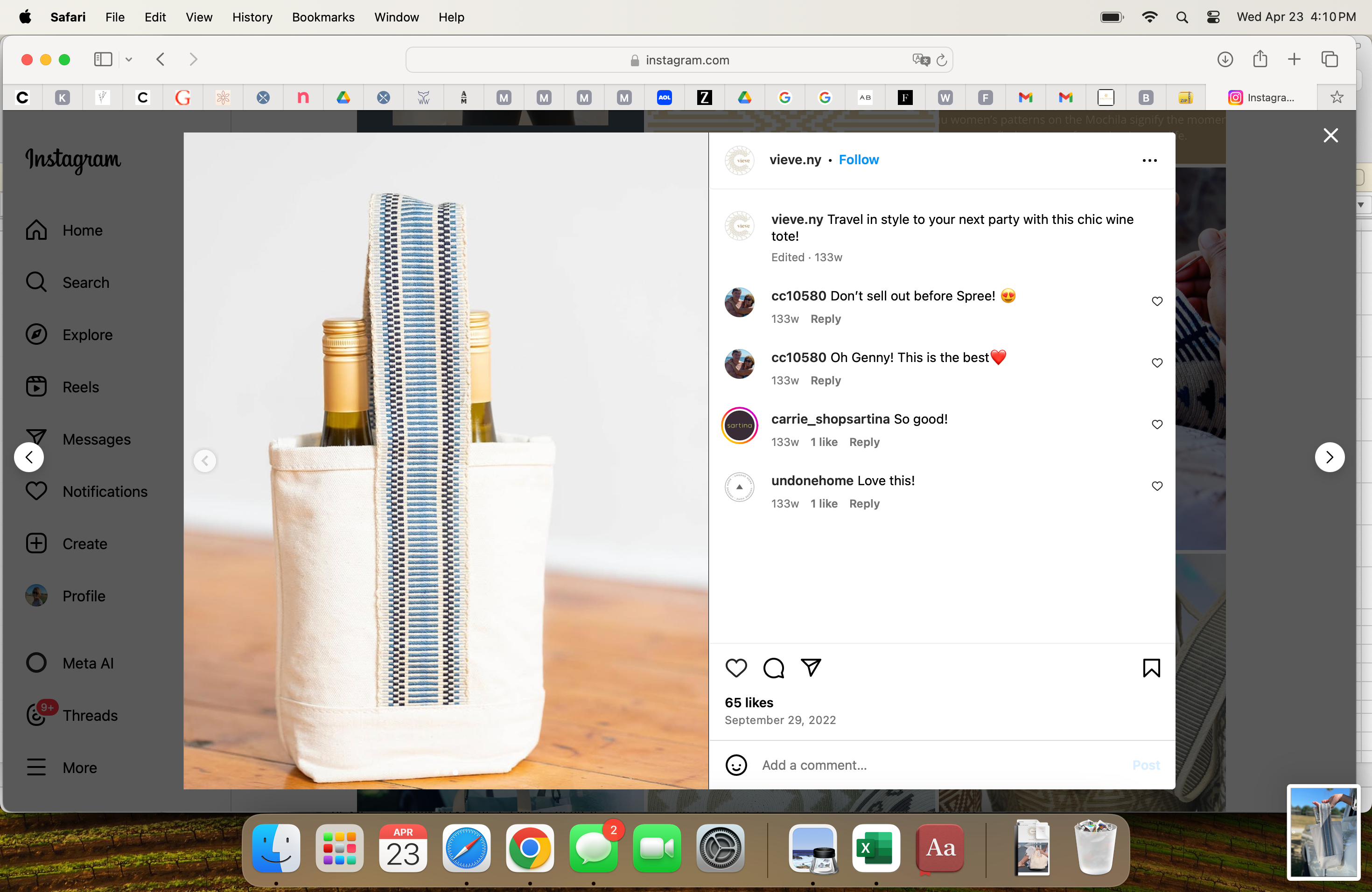
Task: Click the Add a comment field
Action: point(940,765)
